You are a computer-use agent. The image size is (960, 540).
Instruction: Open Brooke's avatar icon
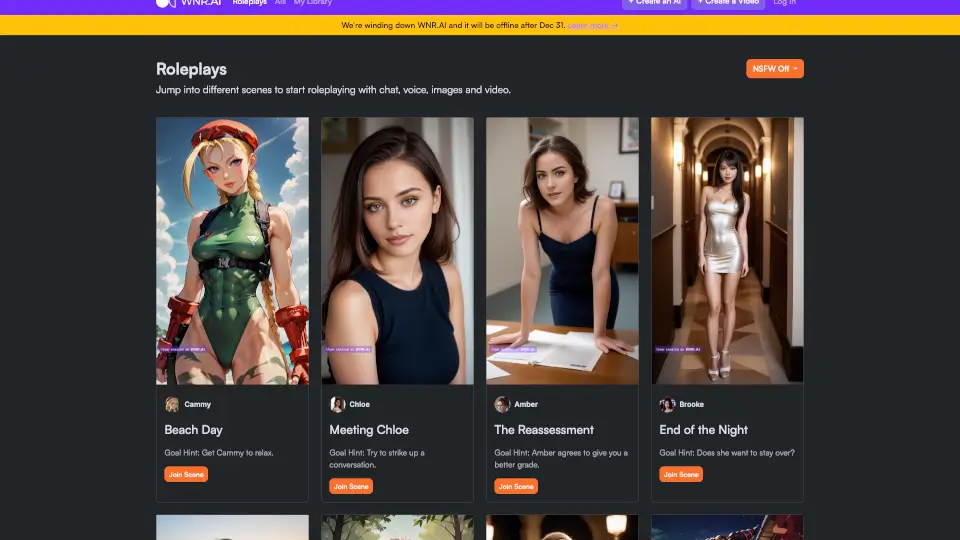click(667, 405)
